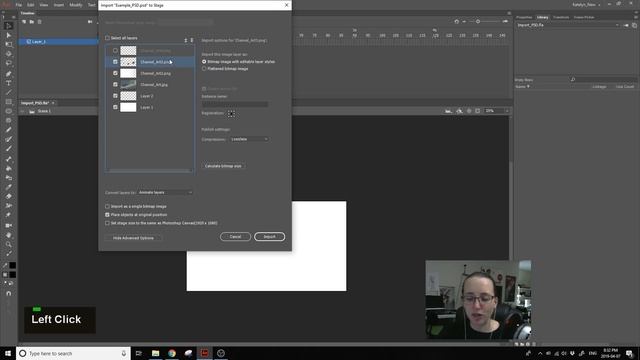This screenshot has height=360, width=640.
Task: Select the Channel_Art.jpg layer thumbnail
Action: tap(128, 84)
